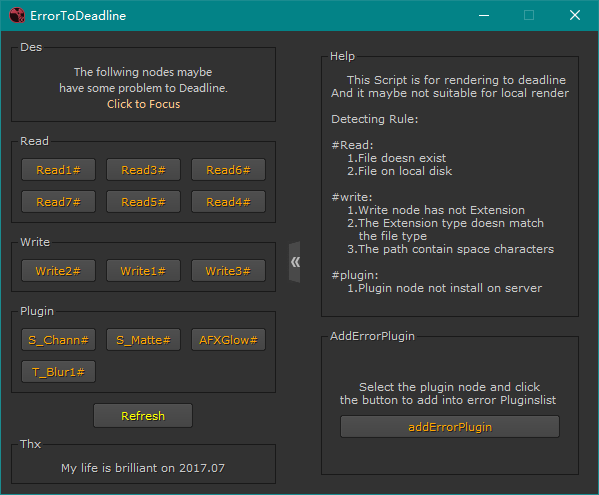Focus the Read5# node

tap(143, 202)
